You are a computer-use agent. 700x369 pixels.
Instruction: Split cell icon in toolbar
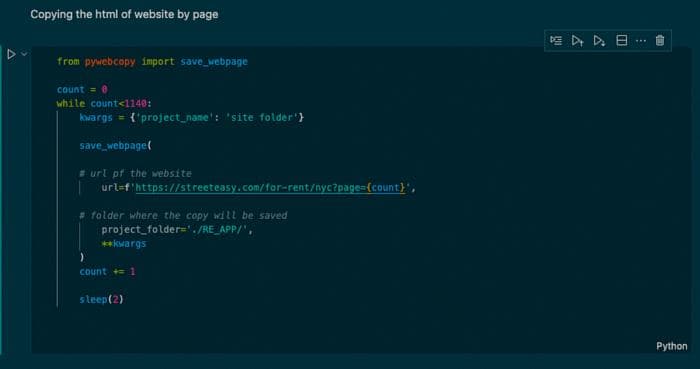tap(621, 41)
